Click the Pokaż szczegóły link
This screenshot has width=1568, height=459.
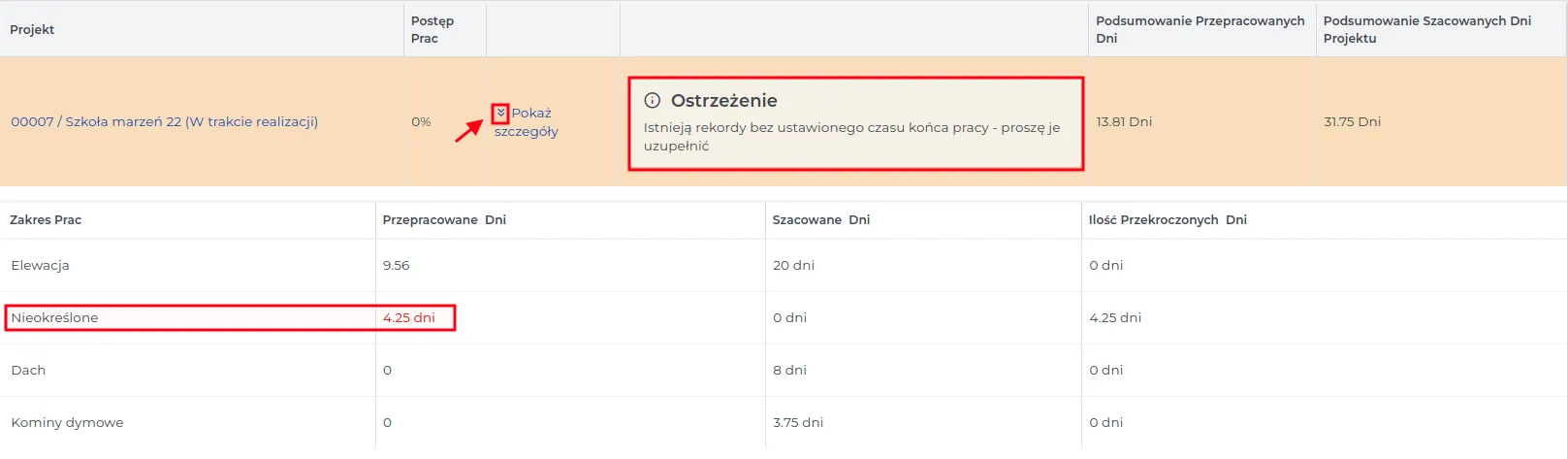point(527,122)
